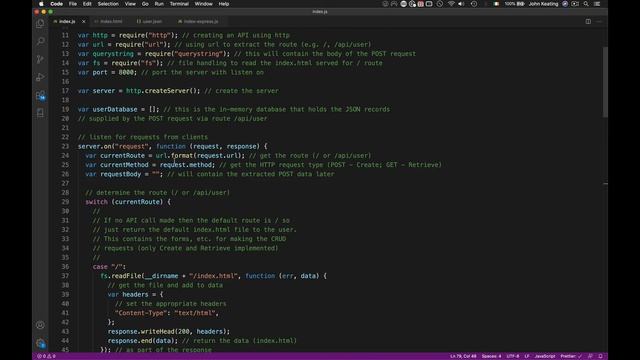Open the activity bar icon below Extensions
This screenshot has height=360, width=640.
click(40, 113)
